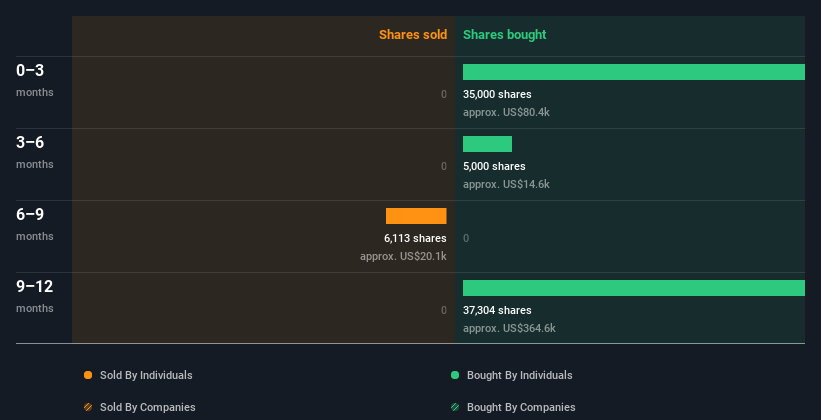Click the striped Sold By Companies legend icon
The width and height of the screenshot is (821, 420).
[x=88, y=407]
